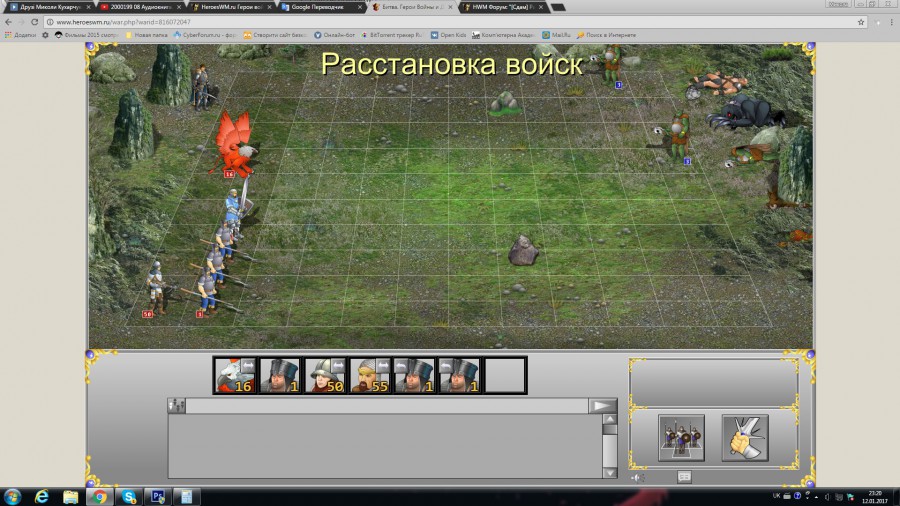Go back in browser history
The height and width of the screenshot is (506, 900).
pyautogui.click(x=8, y=22)
